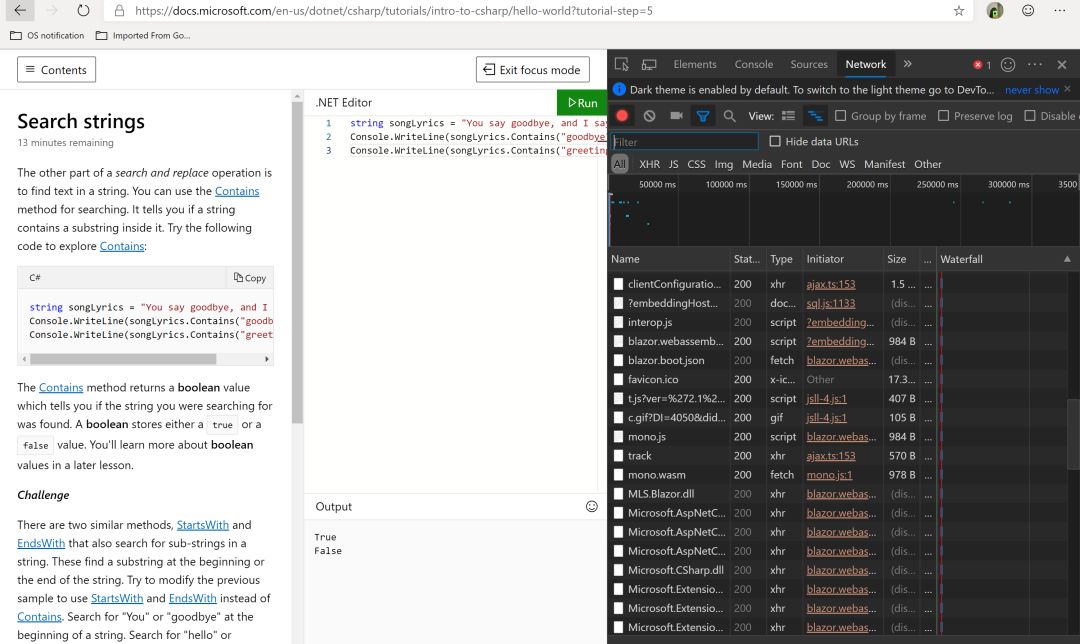The image size is (1080, 644).
Task: Click the article vertical scrollbar
Action: pyautogui.click(x=297, y=262)
